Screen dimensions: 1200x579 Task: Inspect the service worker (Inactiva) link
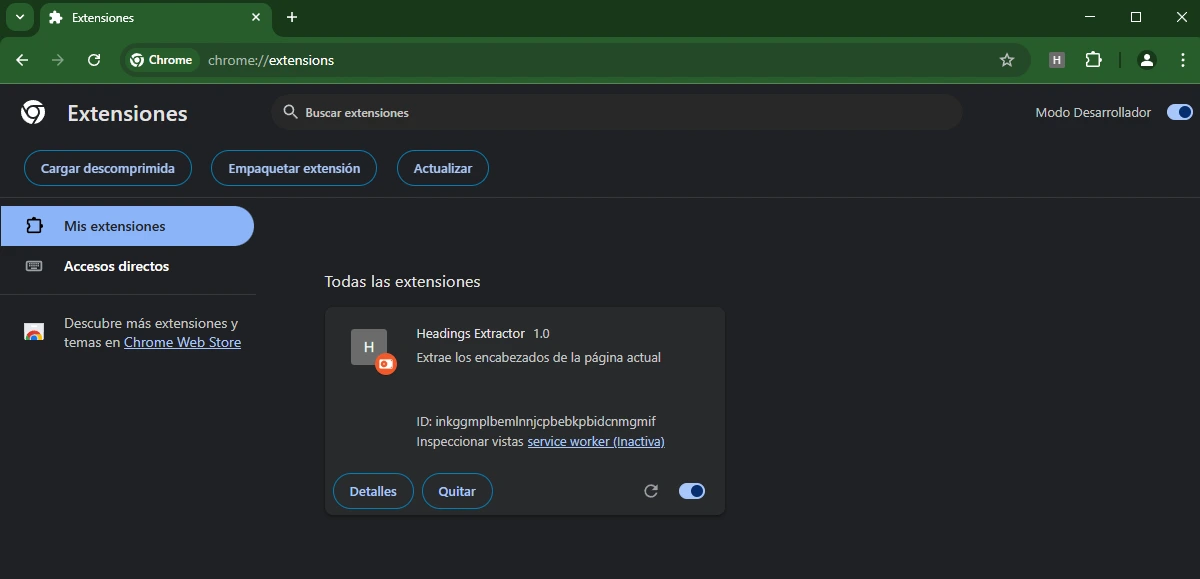596,441
